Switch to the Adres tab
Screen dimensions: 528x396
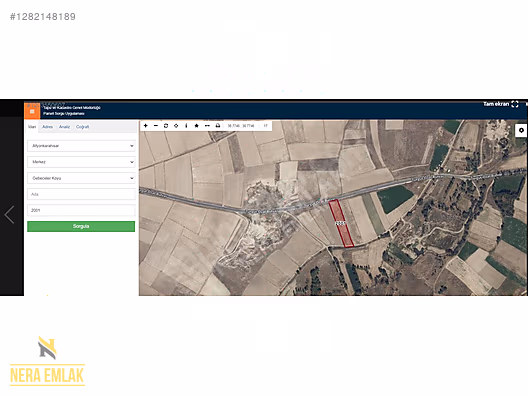pos(47,127)
